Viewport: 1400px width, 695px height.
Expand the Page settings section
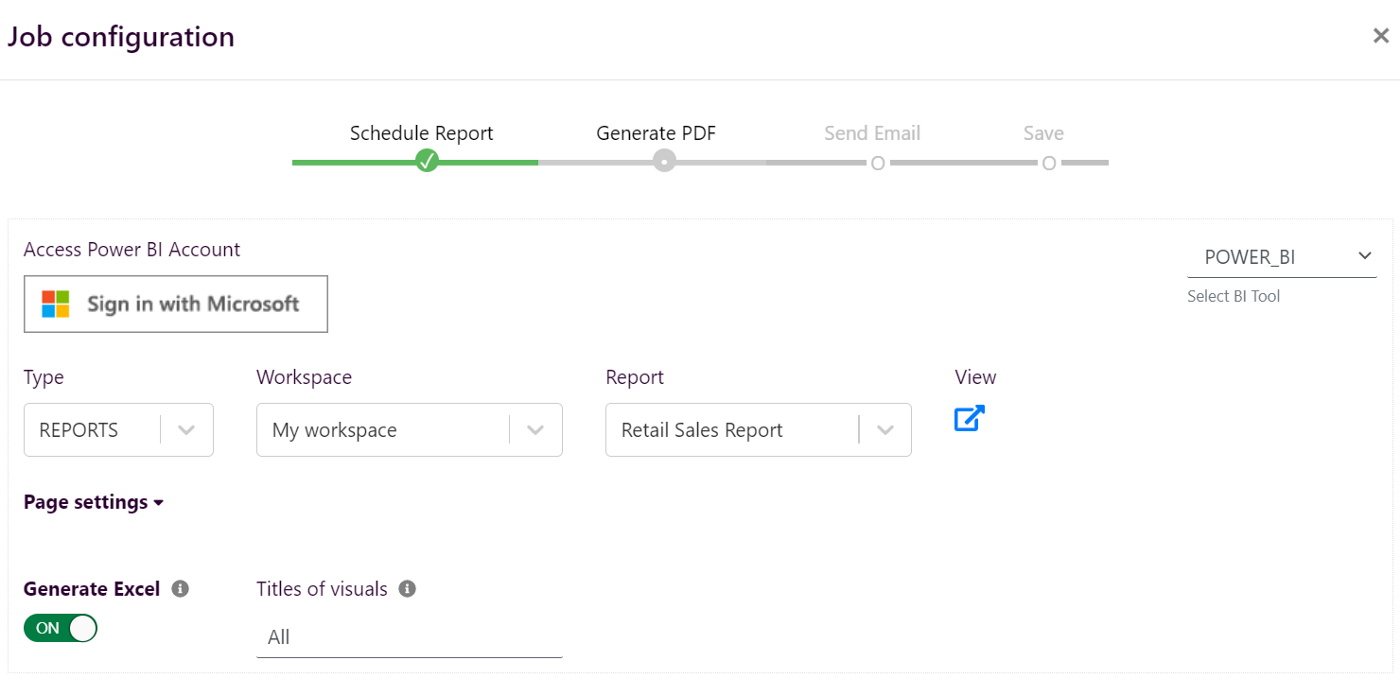tap(93, 502)
